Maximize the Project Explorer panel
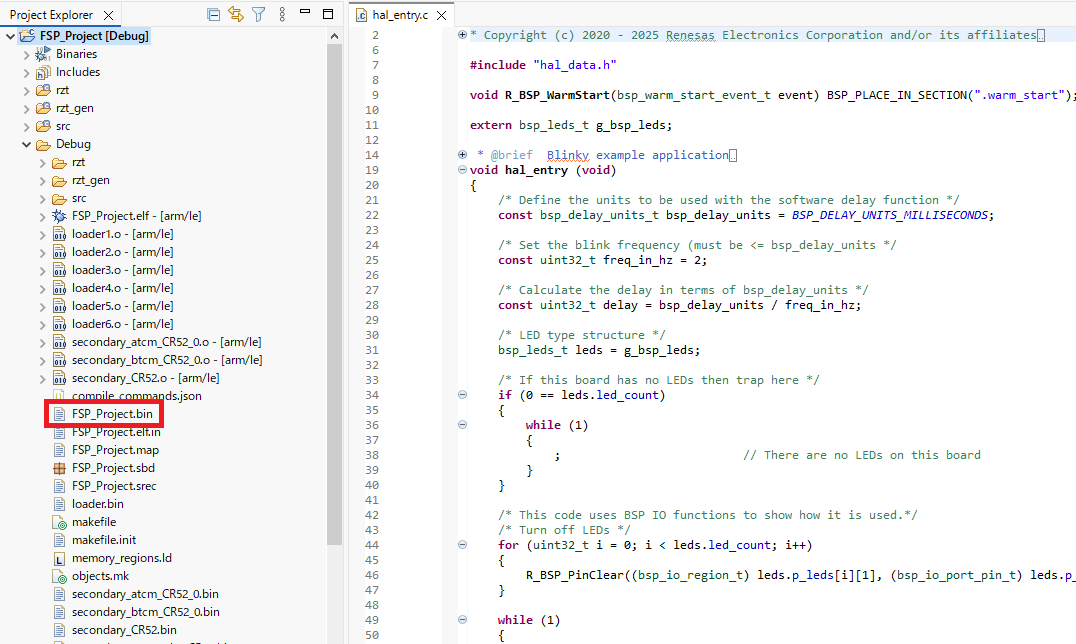 pyautogui.click(x=327, y=14)
